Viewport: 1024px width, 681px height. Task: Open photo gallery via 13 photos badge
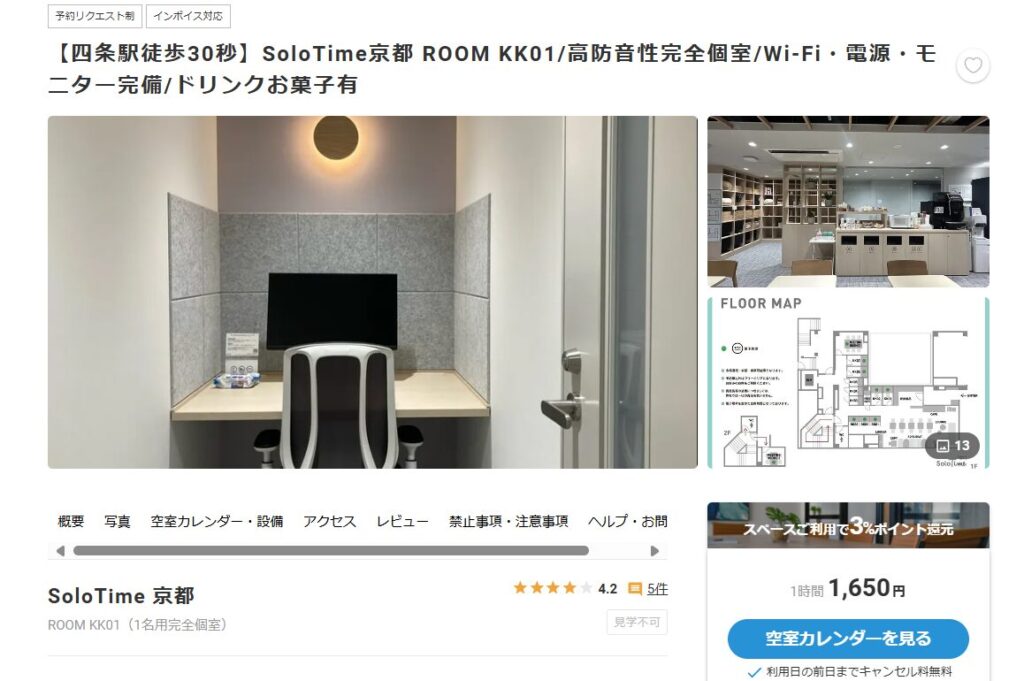[x=953, y=446]
